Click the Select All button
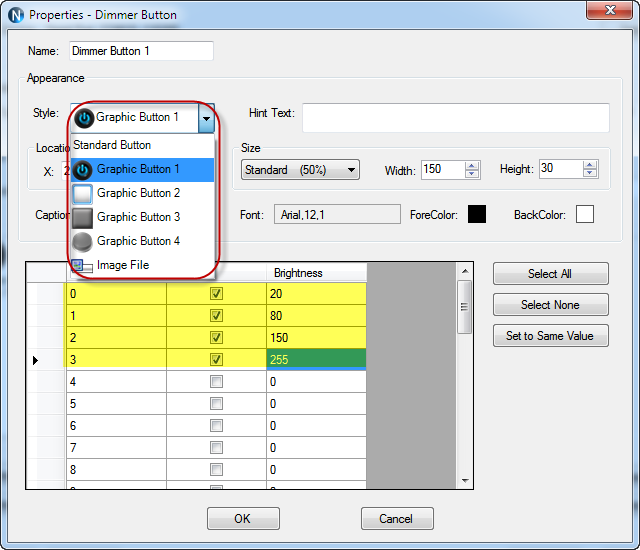 tap(551, 274)
